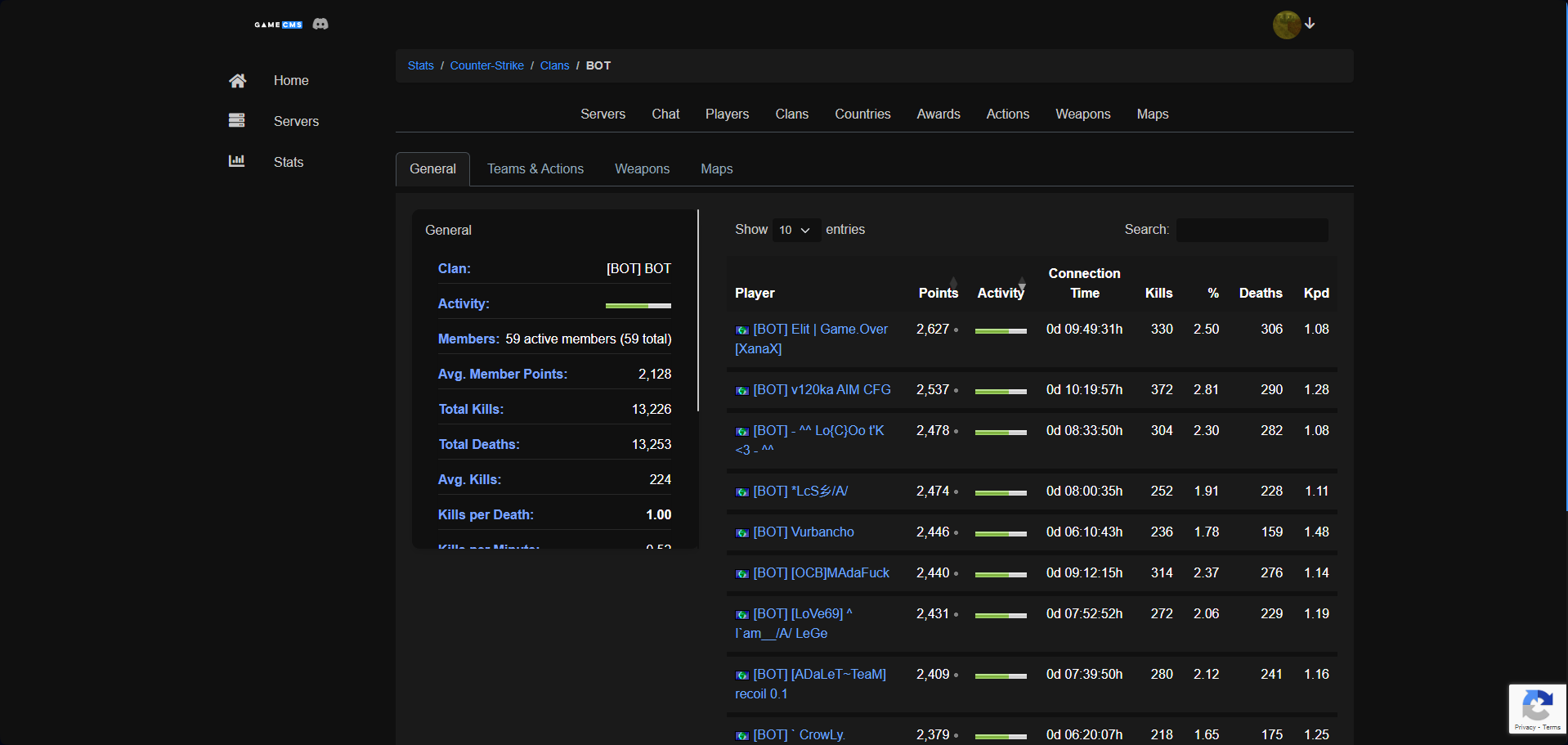Open the Discord icon link
This screenshot has height=745, width=1568.
(x=320, y=25)
